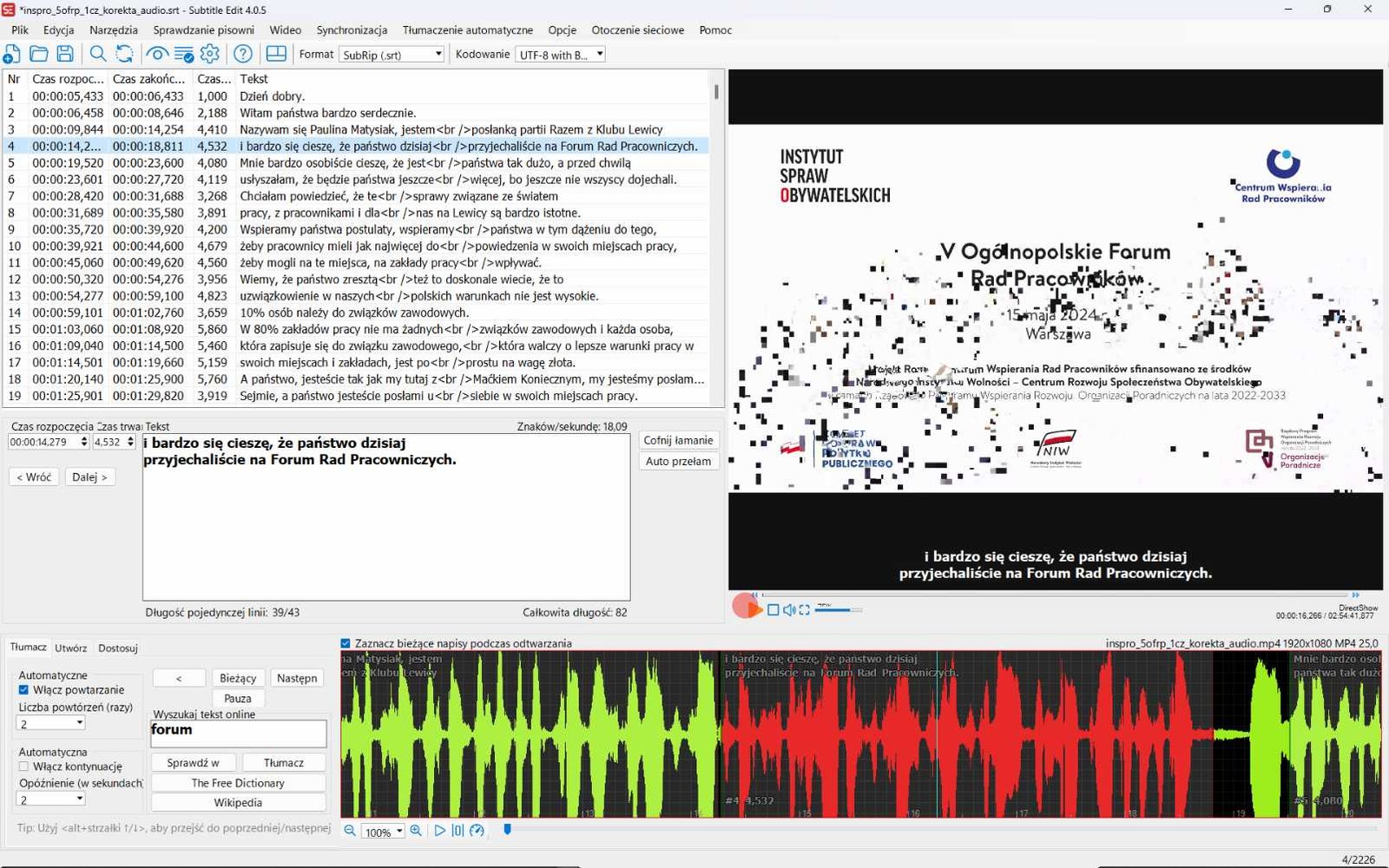Image resolution: width=1389 pixels, height=868 pixels.
Task: Click the Cofnij łamanie button
Action: click(x=678, y=440)
